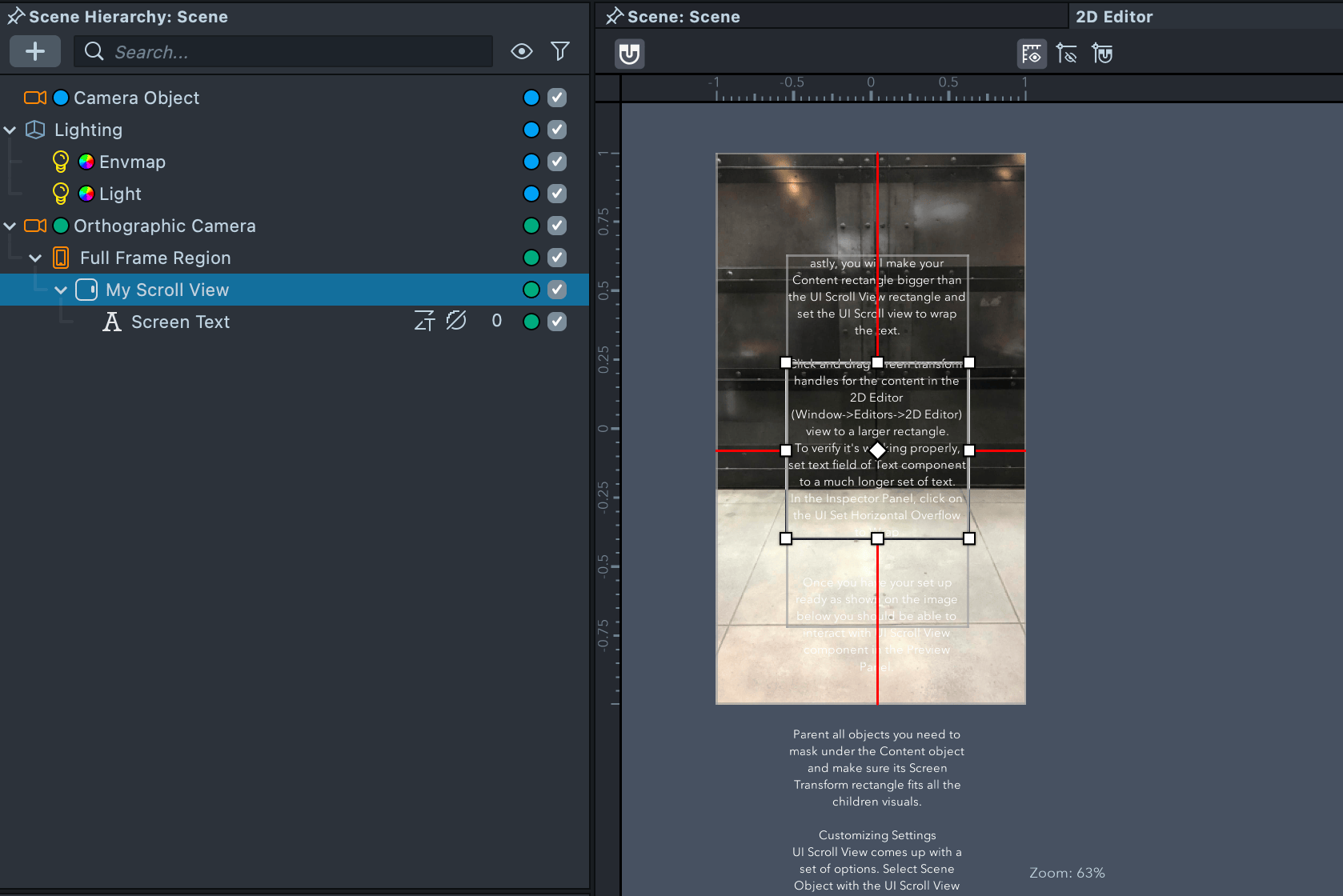Click the blue layer dot for Light
This screenshot has height=896, width=1343.
(531, 194)
